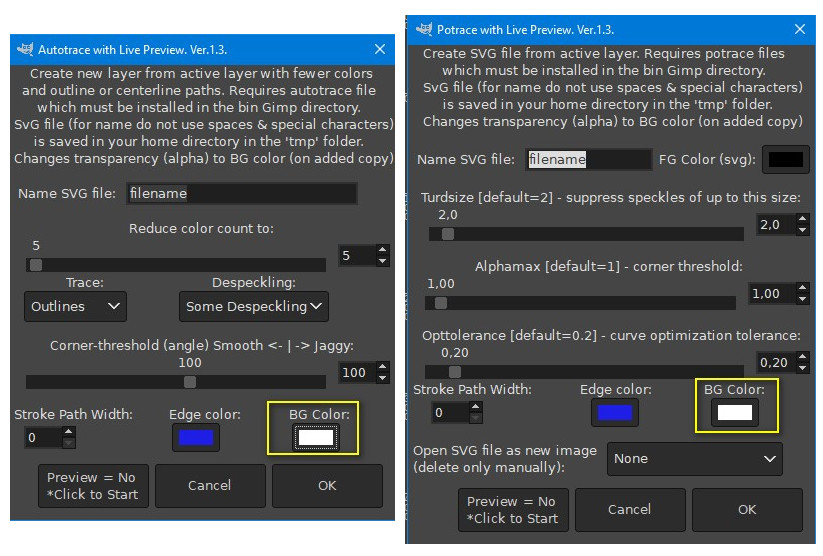Increase Stroke Path Width in Potrace
Image resolution: width=823 pixels, height=556 pixels.
coord(476,407)
